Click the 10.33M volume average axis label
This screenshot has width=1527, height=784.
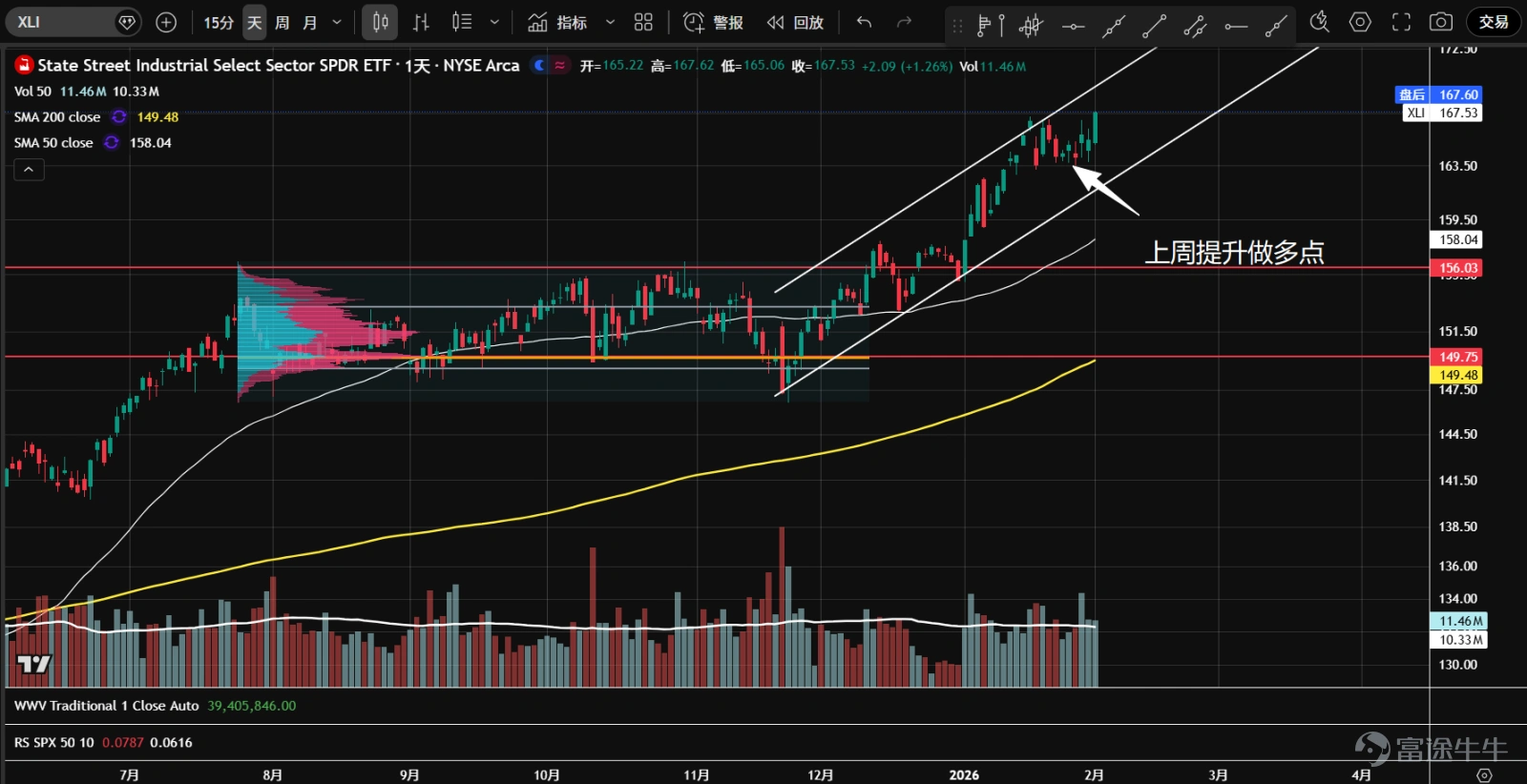[x=1458, y=639]
